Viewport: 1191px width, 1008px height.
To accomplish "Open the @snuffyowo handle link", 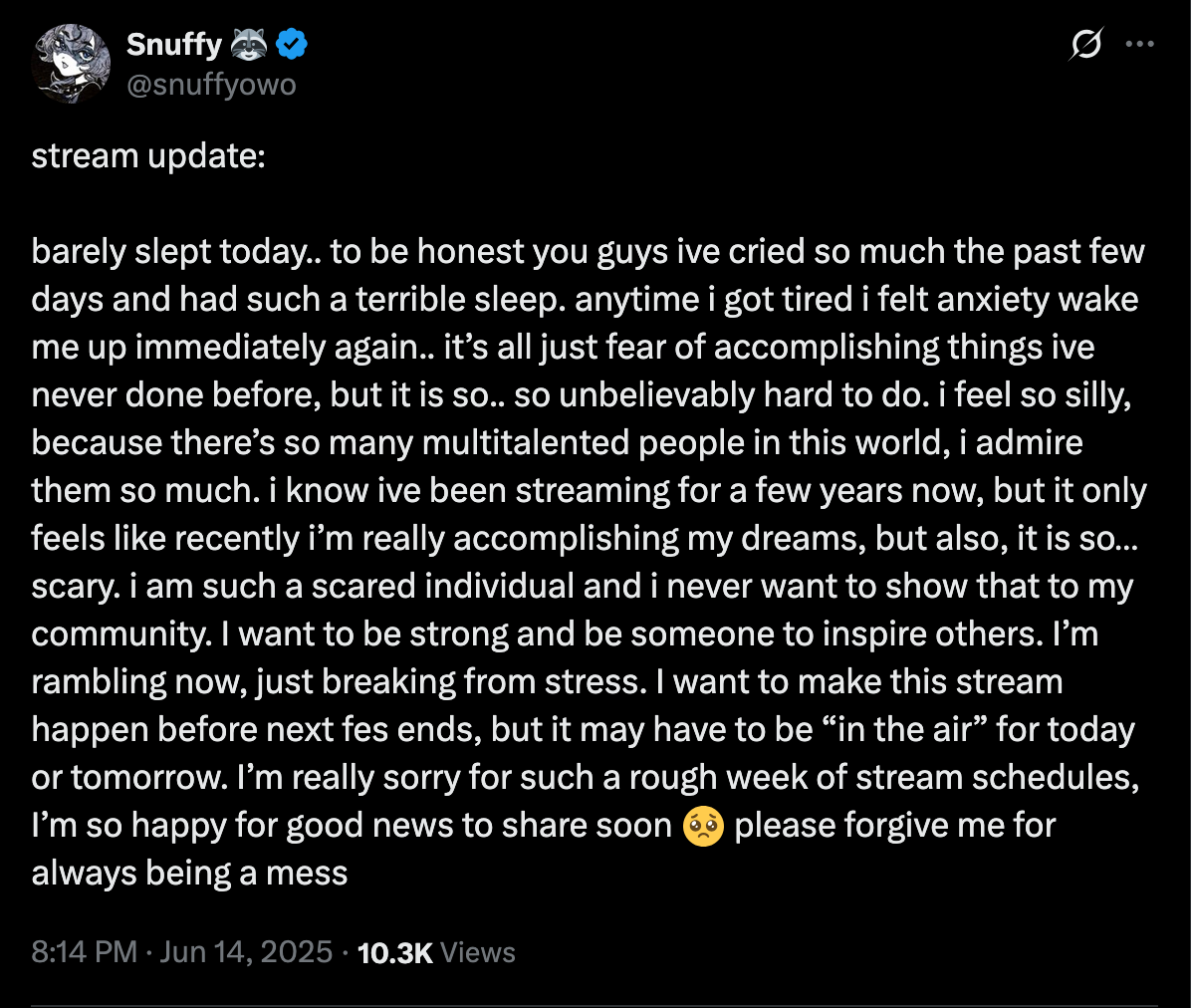I will pyautogui.click(x=211, y=85).
